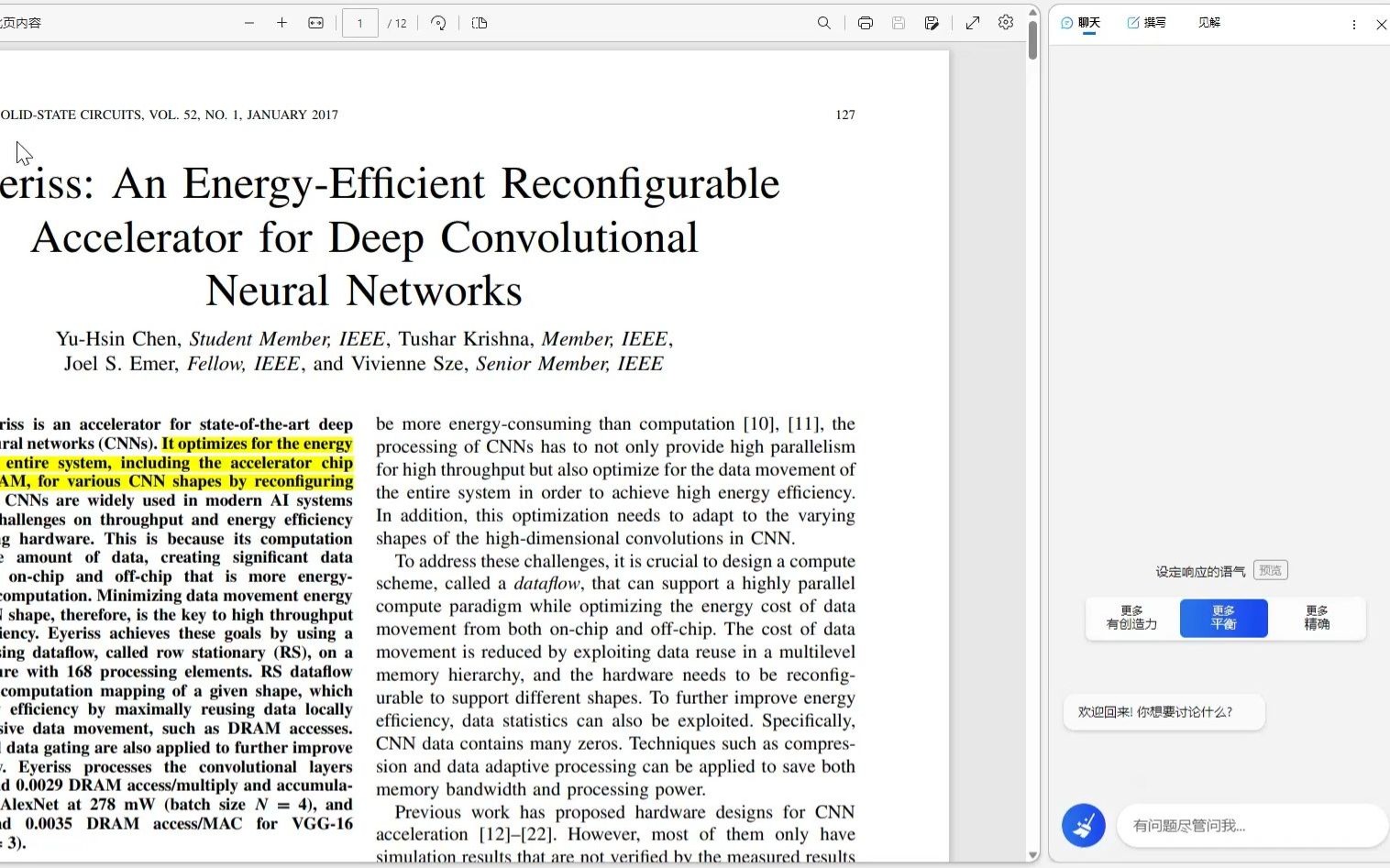Rotate the PDF page
This screenshot has width=1390, height=868.
[438, 23]
